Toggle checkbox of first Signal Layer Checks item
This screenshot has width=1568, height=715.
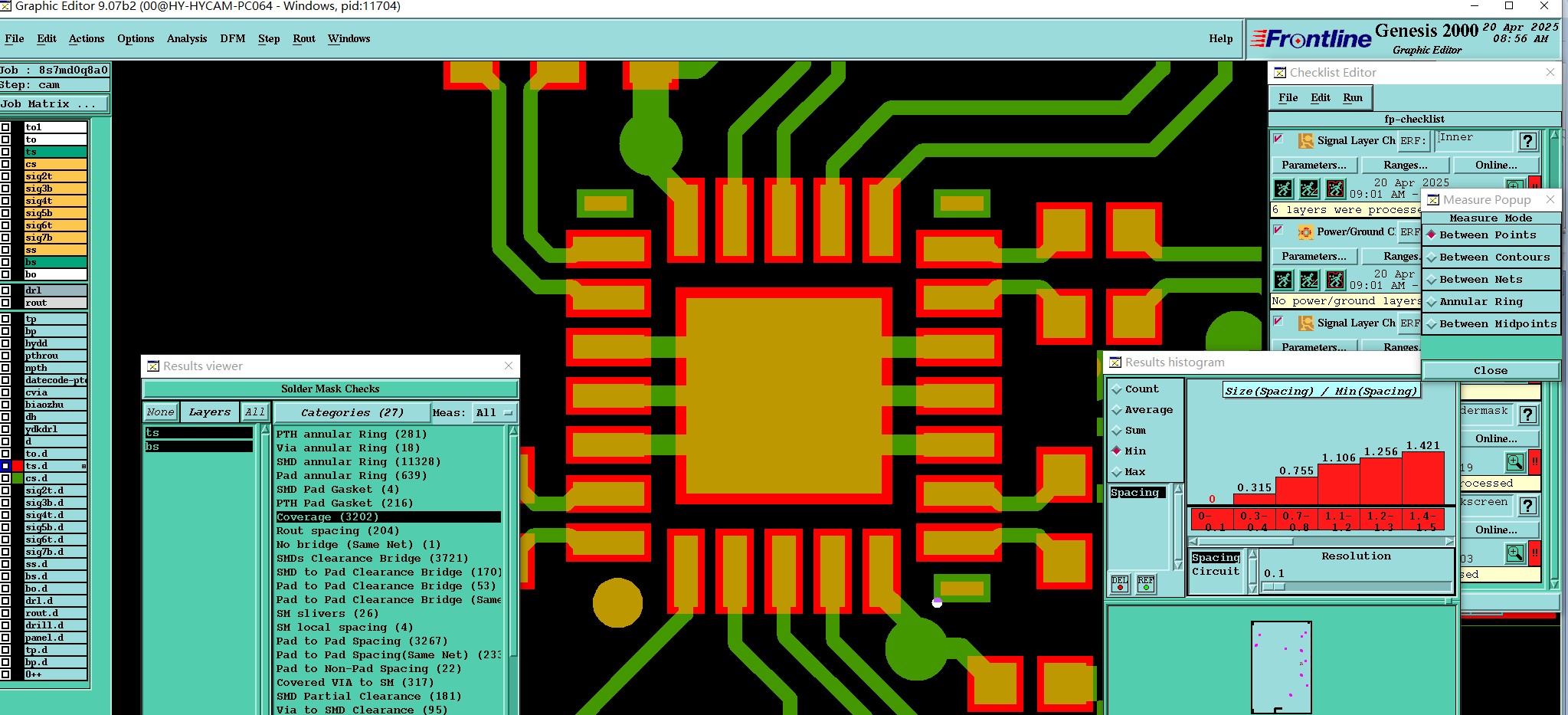1278,139
